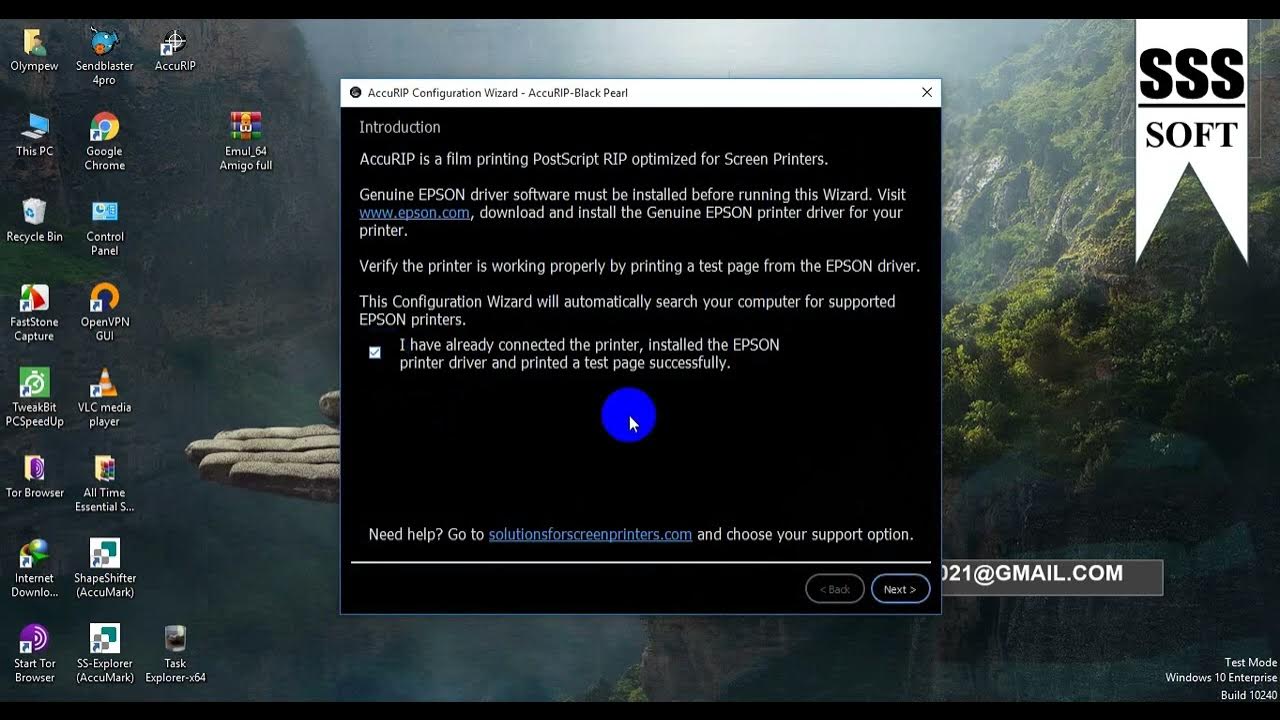Select the OpenVPN GUI desktop icon
This screenshot has width=1280, height=720.
pos(104,313)
